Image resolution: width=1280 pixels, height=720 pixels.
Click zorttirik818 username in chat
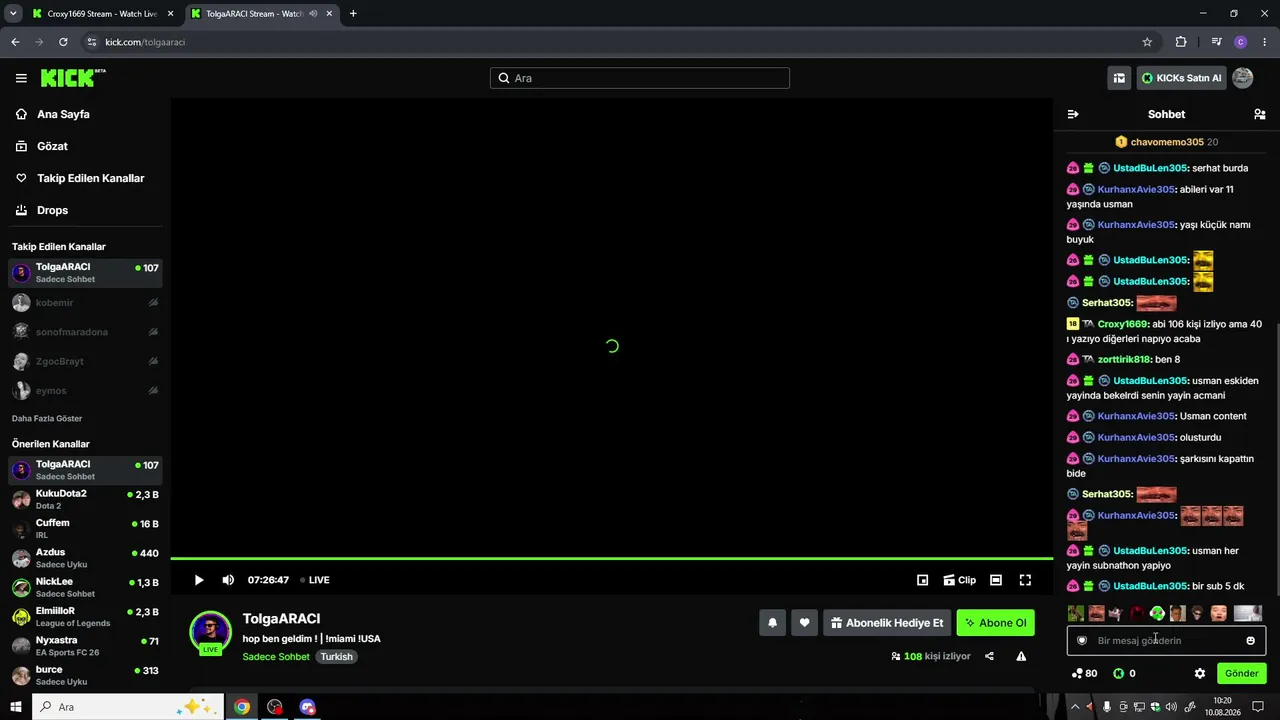[x=1124, y=359]
